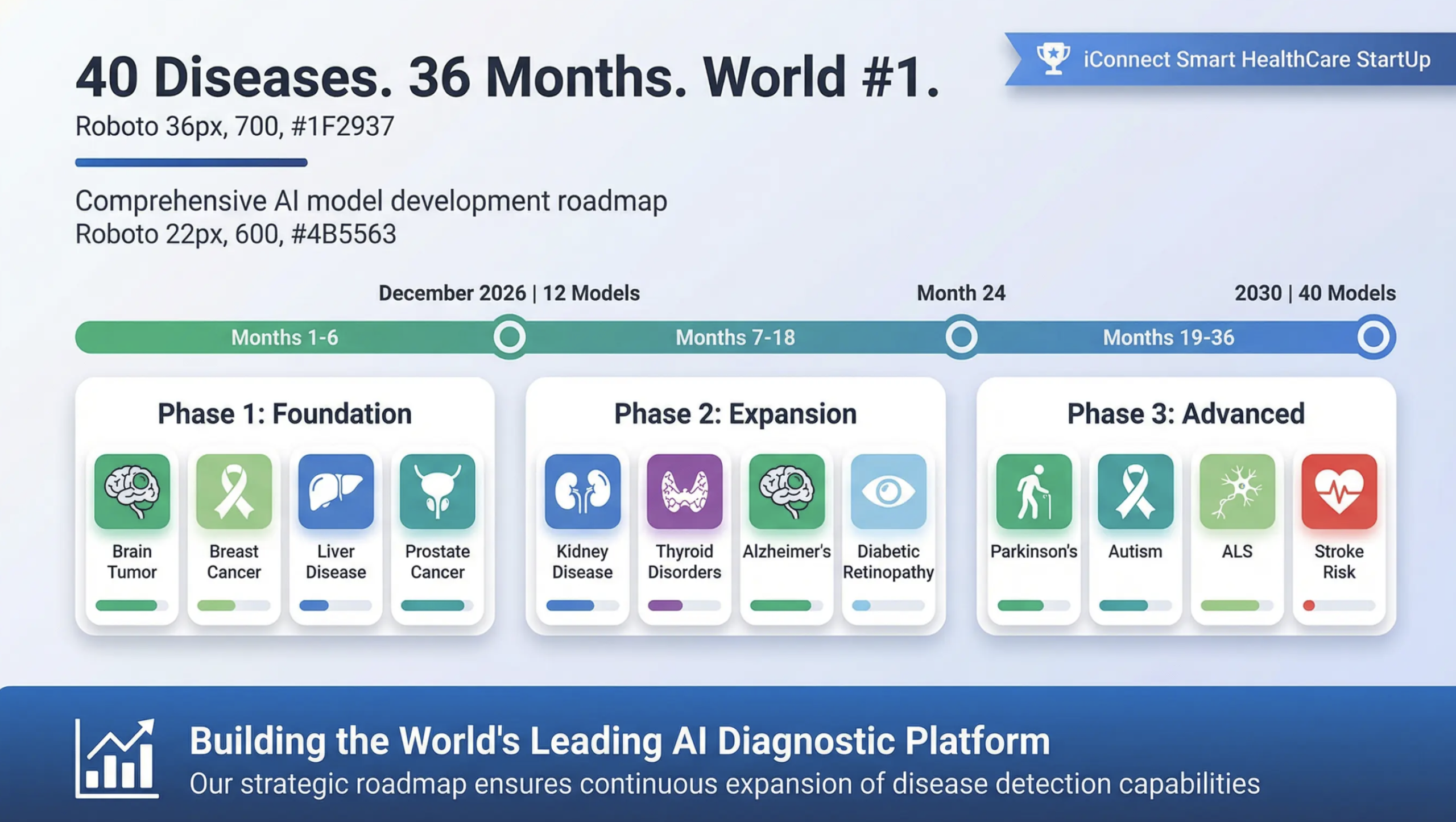Image resolution: width=1456 pixels, height=822 pixels.
Task: Click the final 2030 milestone circle
Action: pyautogui.click(x=1374, y=337)
